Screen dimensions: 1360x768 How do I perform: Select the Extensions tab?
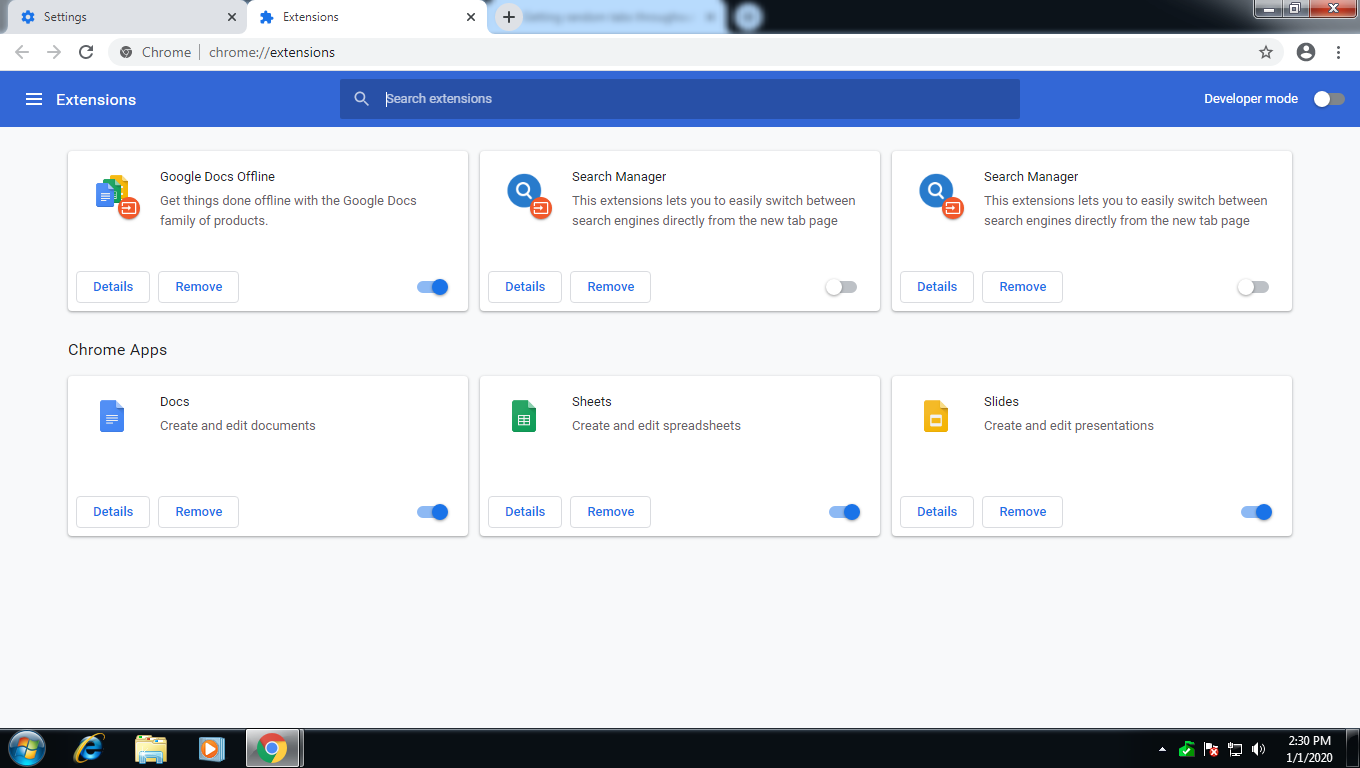pos(366,17)
